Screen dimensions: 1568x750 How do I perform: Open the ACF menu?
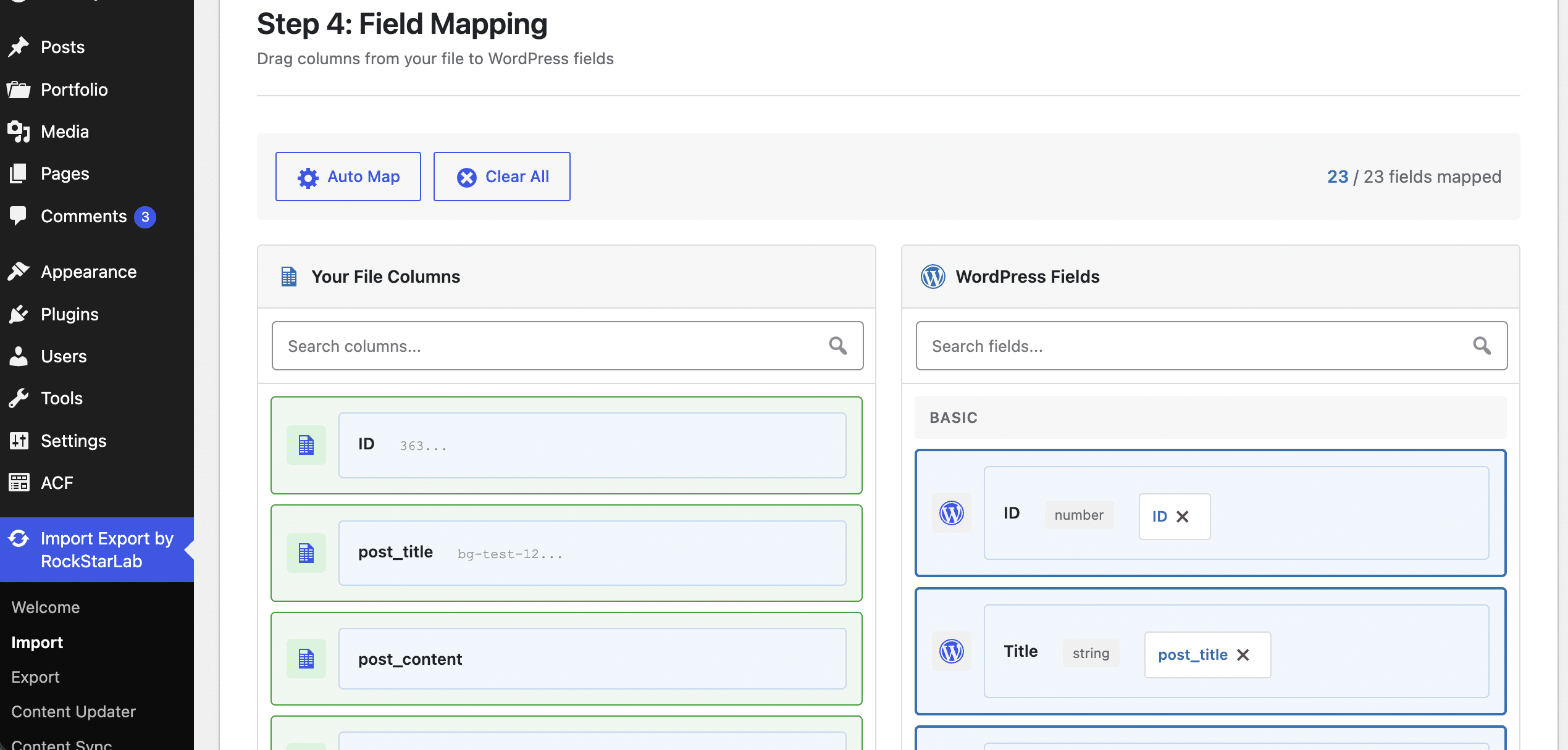tap(97, 483)
